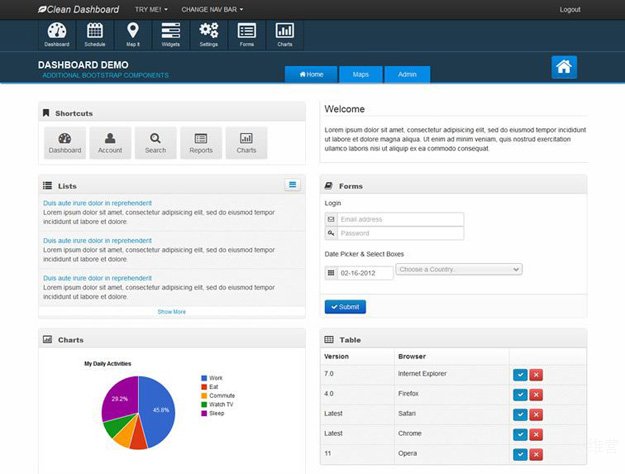Image resolution: width=625 pixels, height=474 pixels.
Task: Approve the Chrome row checkmark
Action: pos(520,435)
